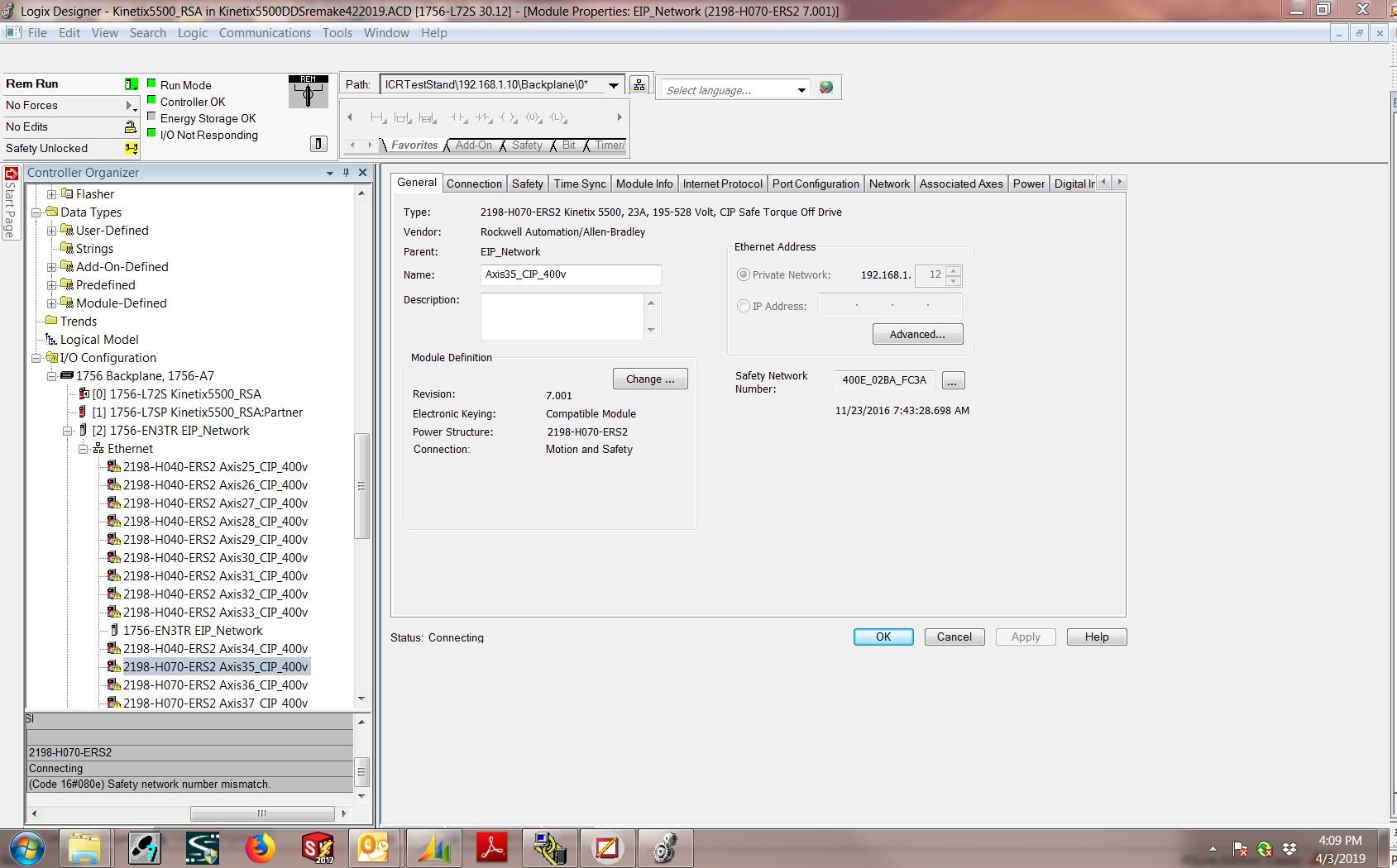Screen dimensions: 1397x868
Task: Close the Controller Organizer panel
Action: (362, 173)
